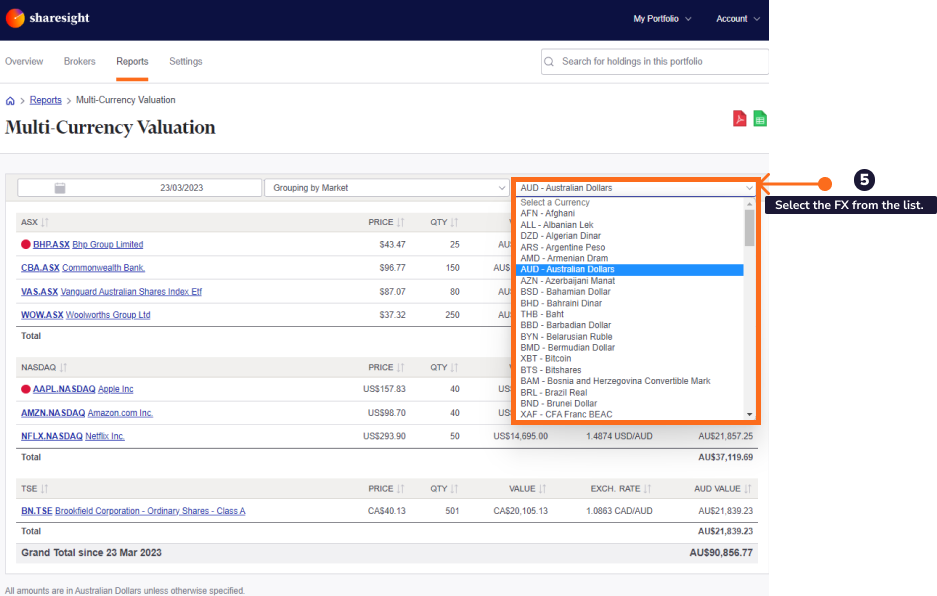The image size is (937, 596).
Task: Click the home breadcrumb icon
Action: click(x=10, y=100)
